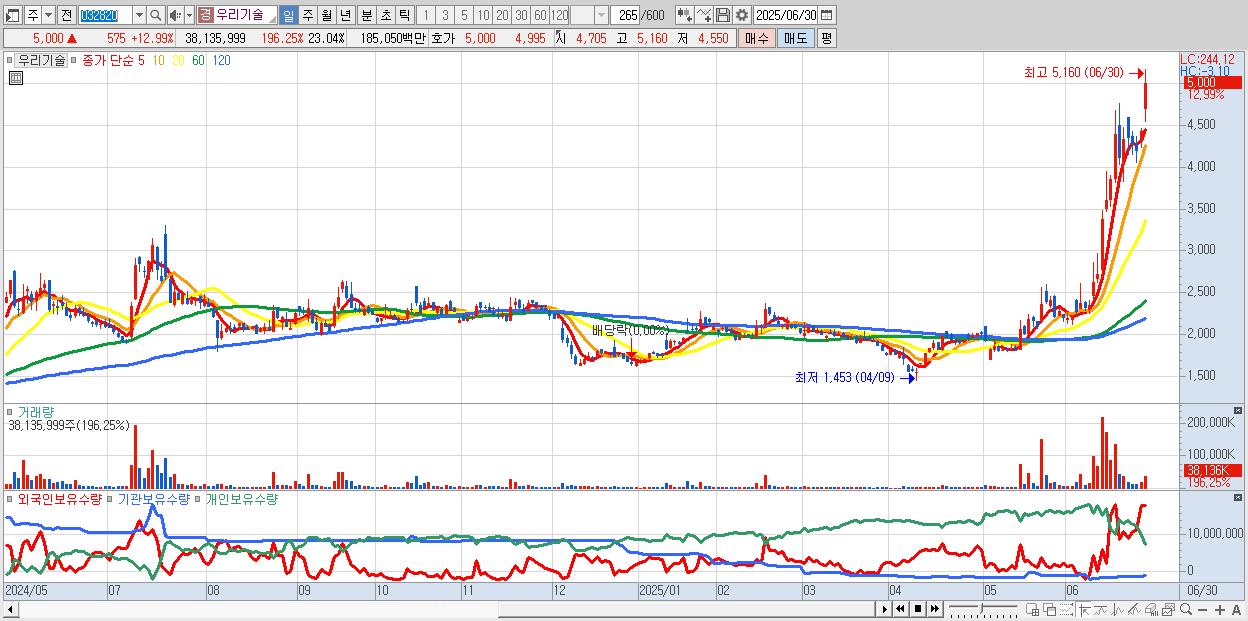Click the 거래량 volume panel label
The height and width of the screenshot is (621, 1248).
[34, 411]
